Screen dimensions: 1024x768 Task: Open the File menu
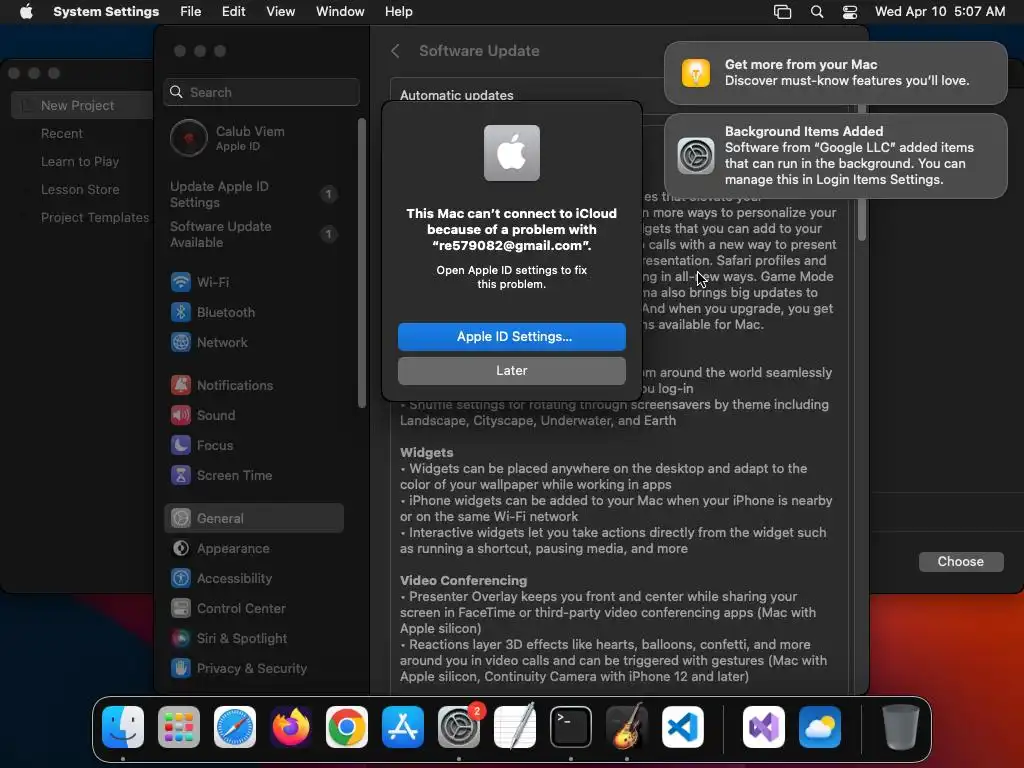click(191, 12)
